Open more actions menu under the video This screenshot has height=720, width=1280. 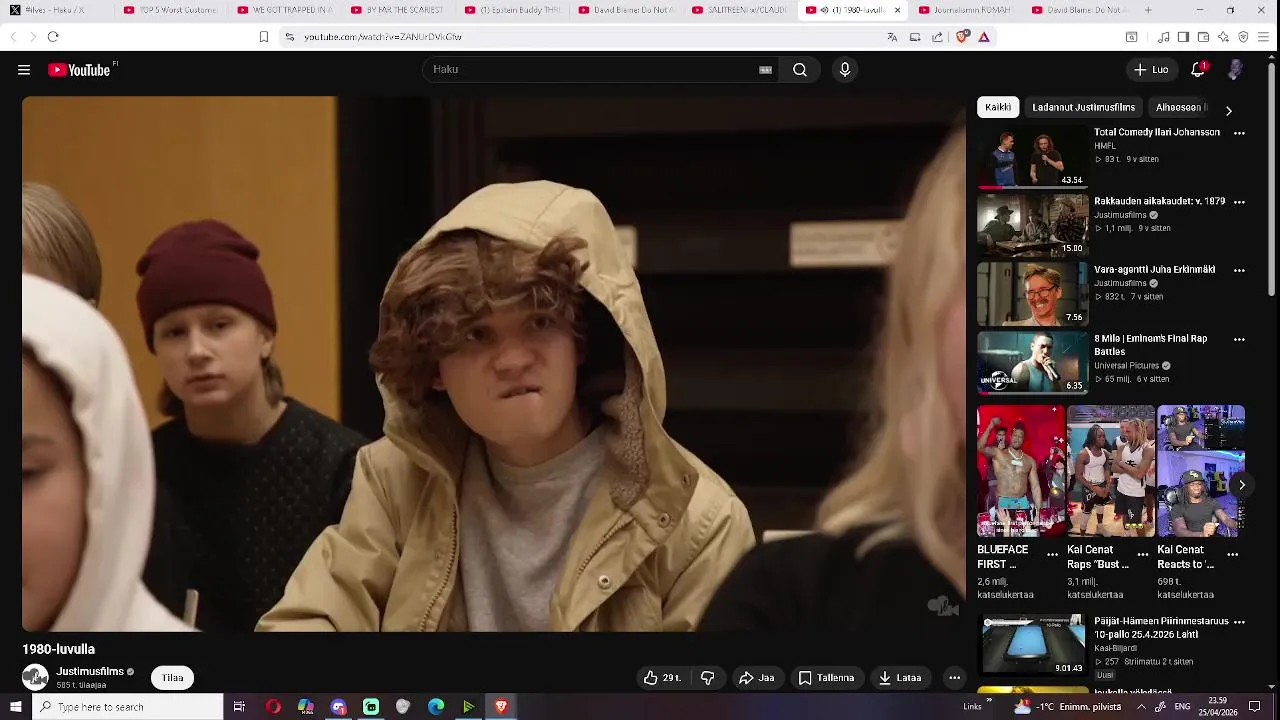(954, 678)
